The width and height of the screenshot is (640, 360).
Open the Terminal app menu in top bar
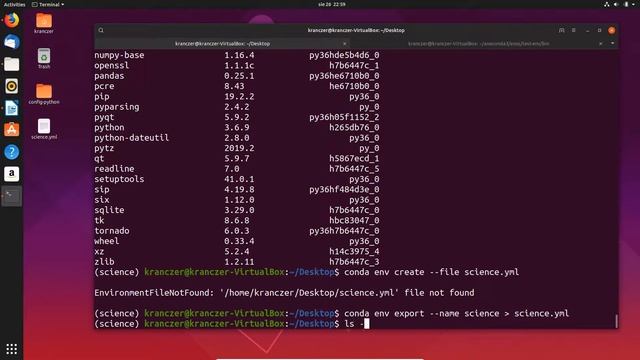pos(48,4)
